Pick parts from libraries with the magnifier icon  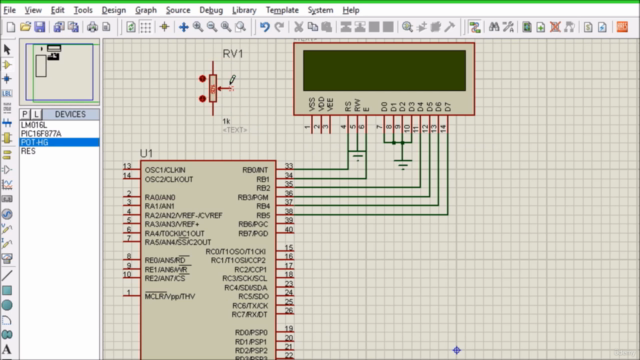[x=407, y=27]
